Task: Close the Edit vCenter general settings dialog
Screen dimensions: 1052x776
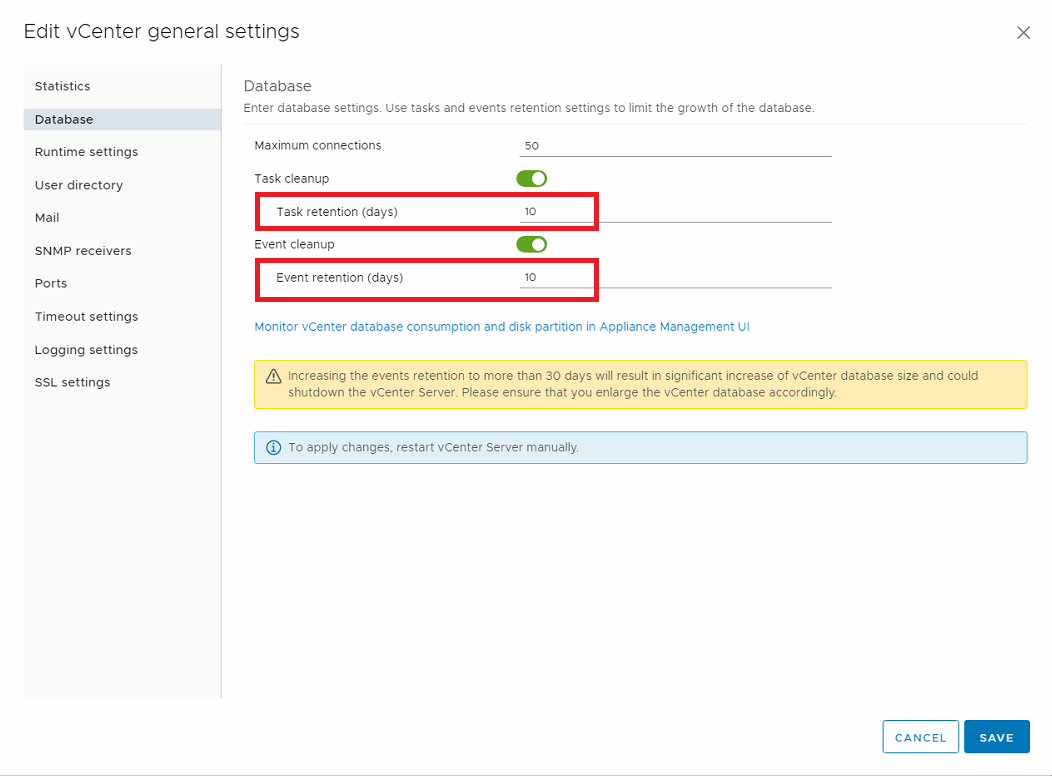Action: point(1022,33)
